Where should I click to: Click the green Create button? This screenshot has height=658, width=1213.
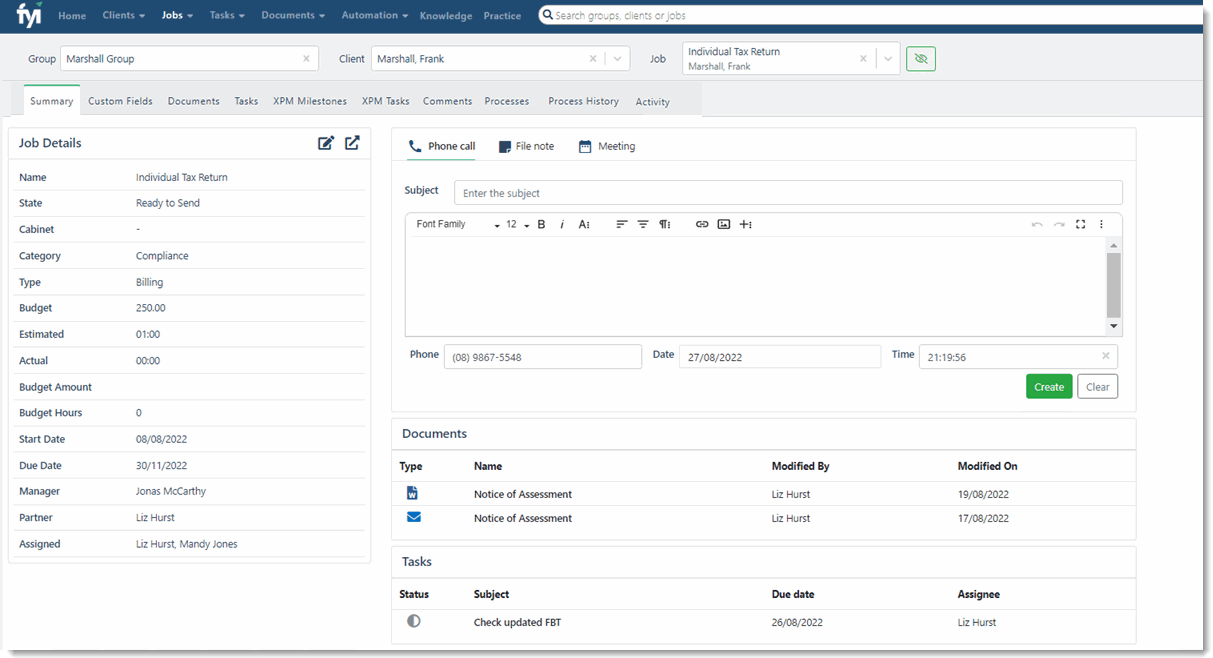pyautogui.click(x=1049, y=387)
